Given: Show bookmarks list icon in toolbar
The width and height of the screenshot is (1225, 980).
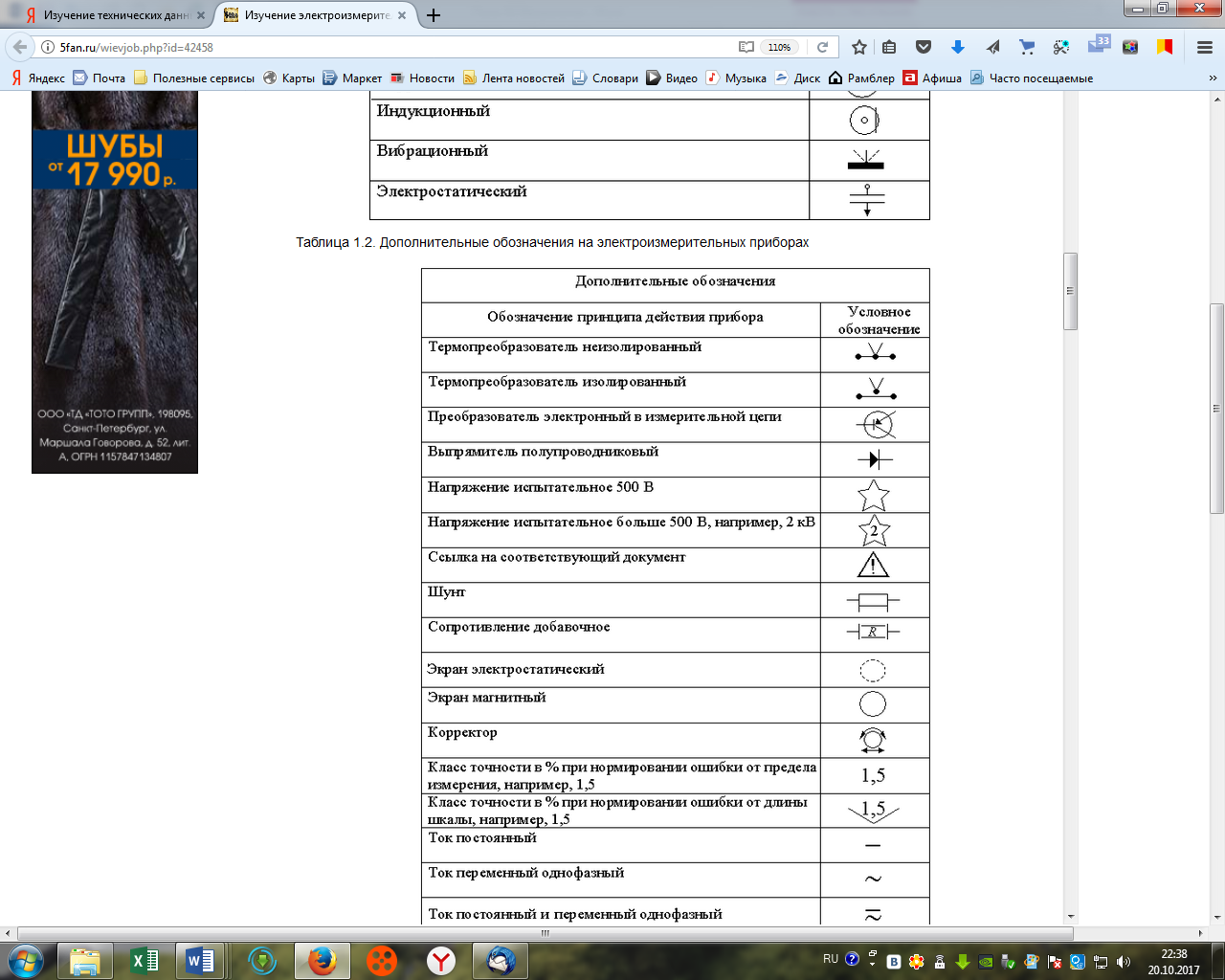Looking at the screenshot, I should pos(889,47).
